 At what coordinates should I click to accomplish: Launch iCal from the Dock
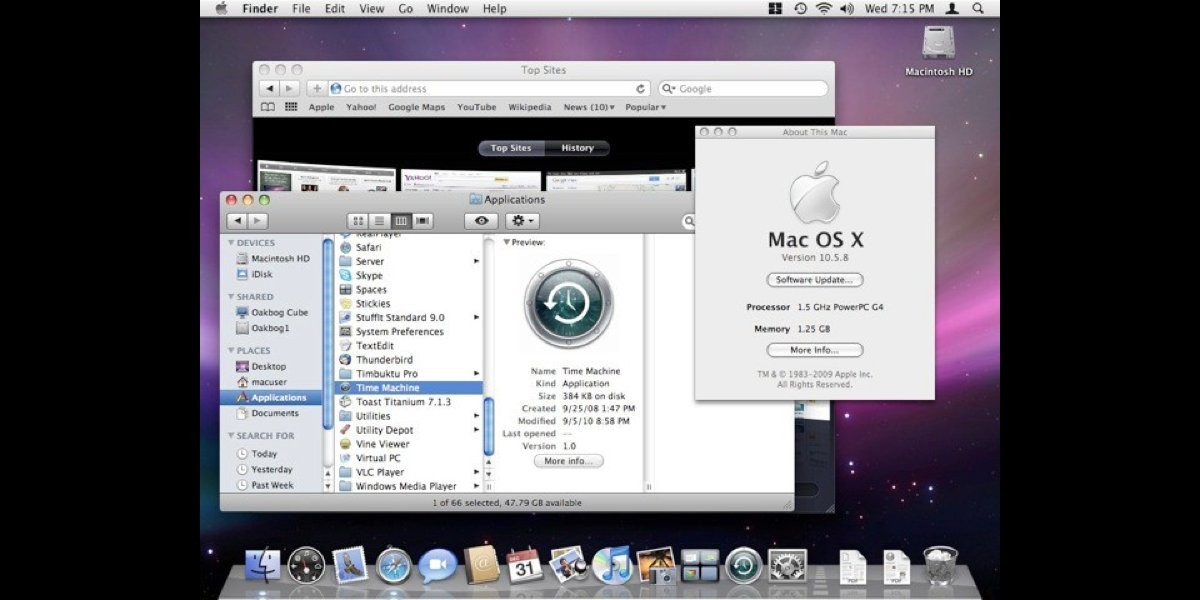tap(524, 566)
